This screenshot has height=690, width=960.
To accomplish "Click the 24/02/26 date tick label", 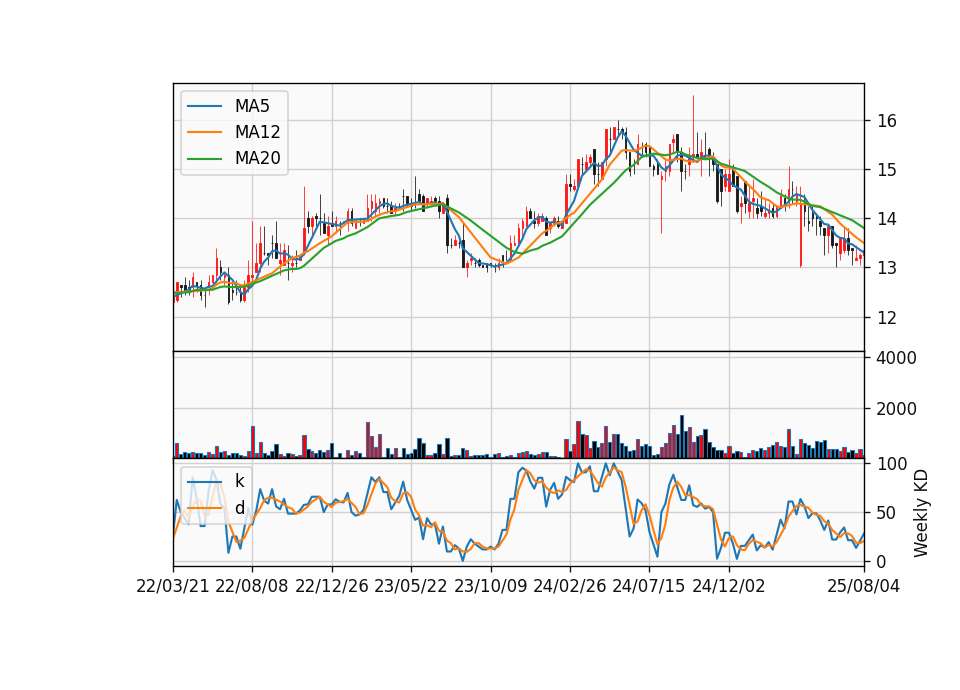I will [569, 586].
